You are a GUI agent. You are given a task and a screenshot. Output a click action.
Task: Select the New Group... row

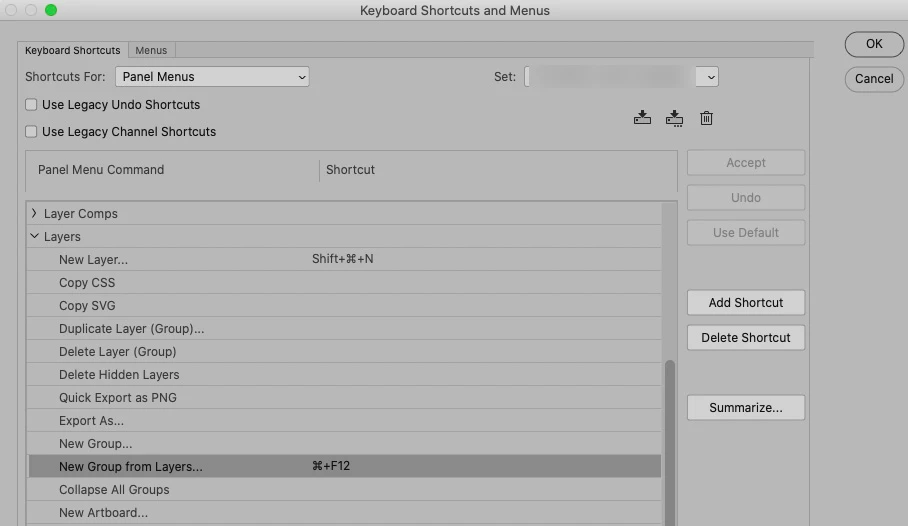(344, 444)
